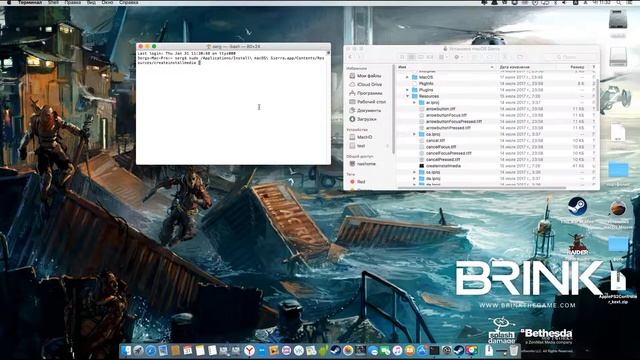Open the Вид menu
Image resolution: width=640 pixels, height=360 pixels.
click(91, 2)
